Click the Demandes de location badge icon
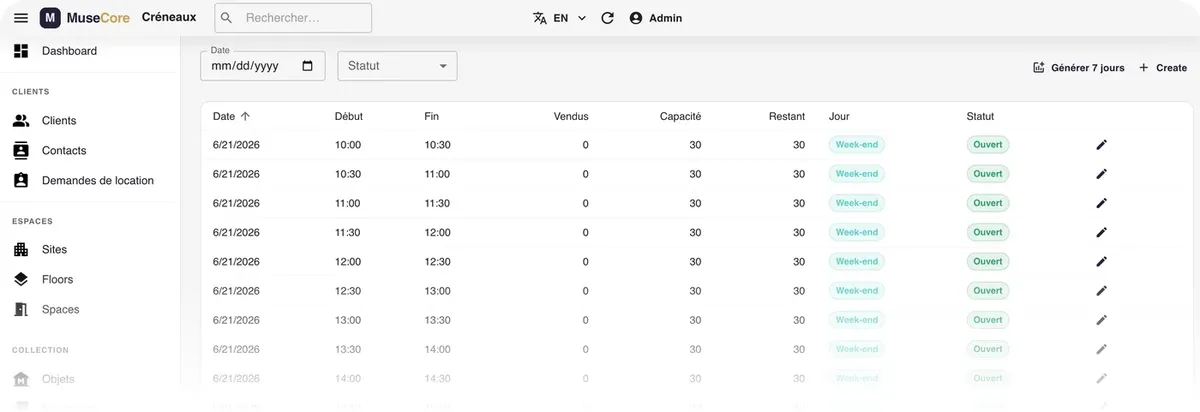This screenshot has width=1200, height=412. coord(21,181)
